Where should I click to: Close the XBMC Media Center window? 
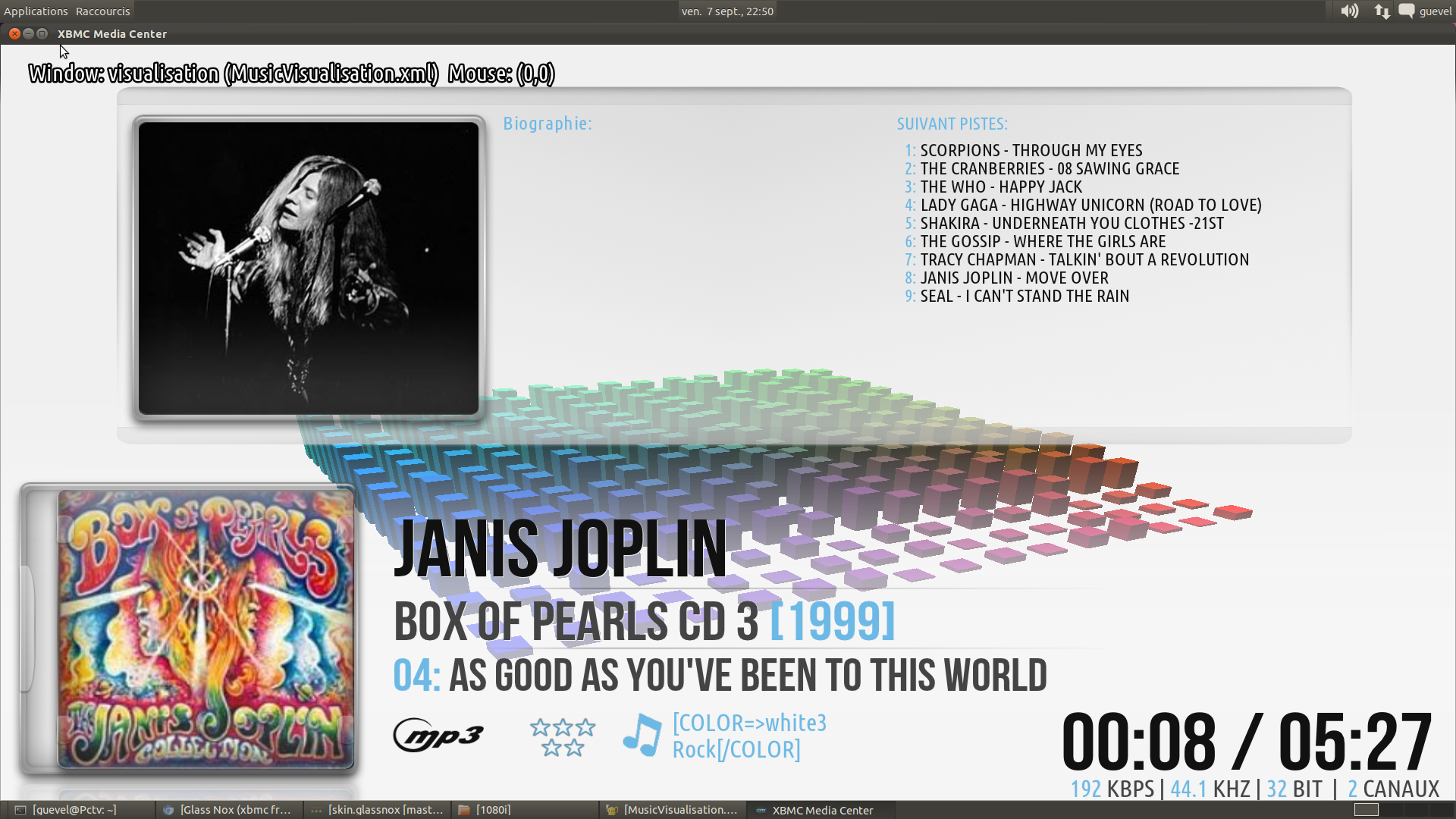[x=14, y=33]
